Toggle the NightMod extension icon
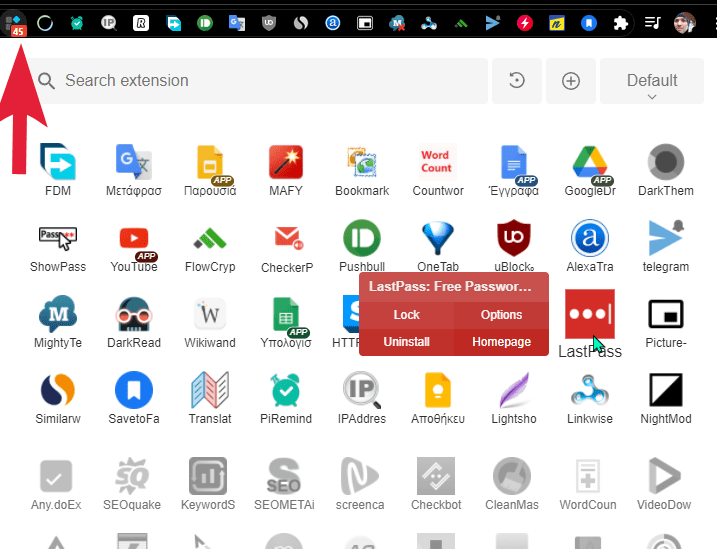This screenshot has width=717, height=549. (x=666, y=389)
